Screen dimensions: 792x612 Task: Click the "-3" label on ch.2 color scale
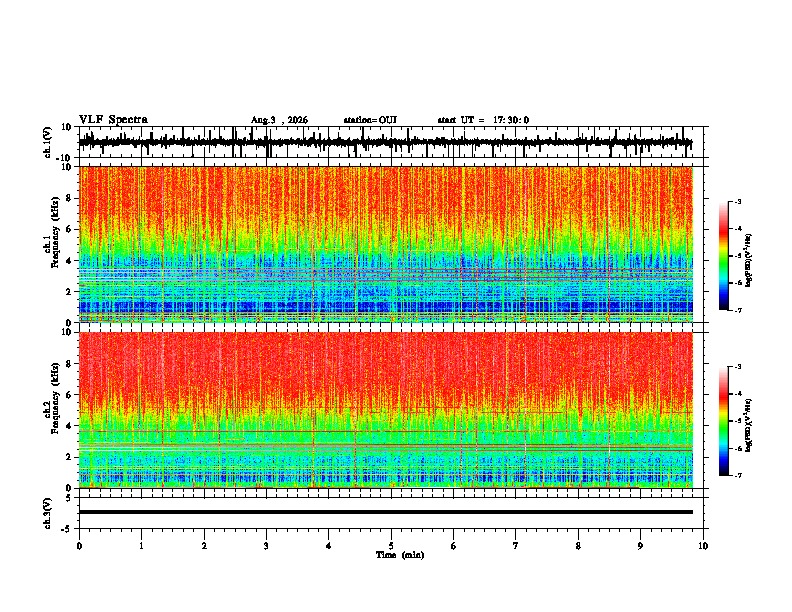tap(737, 367)
